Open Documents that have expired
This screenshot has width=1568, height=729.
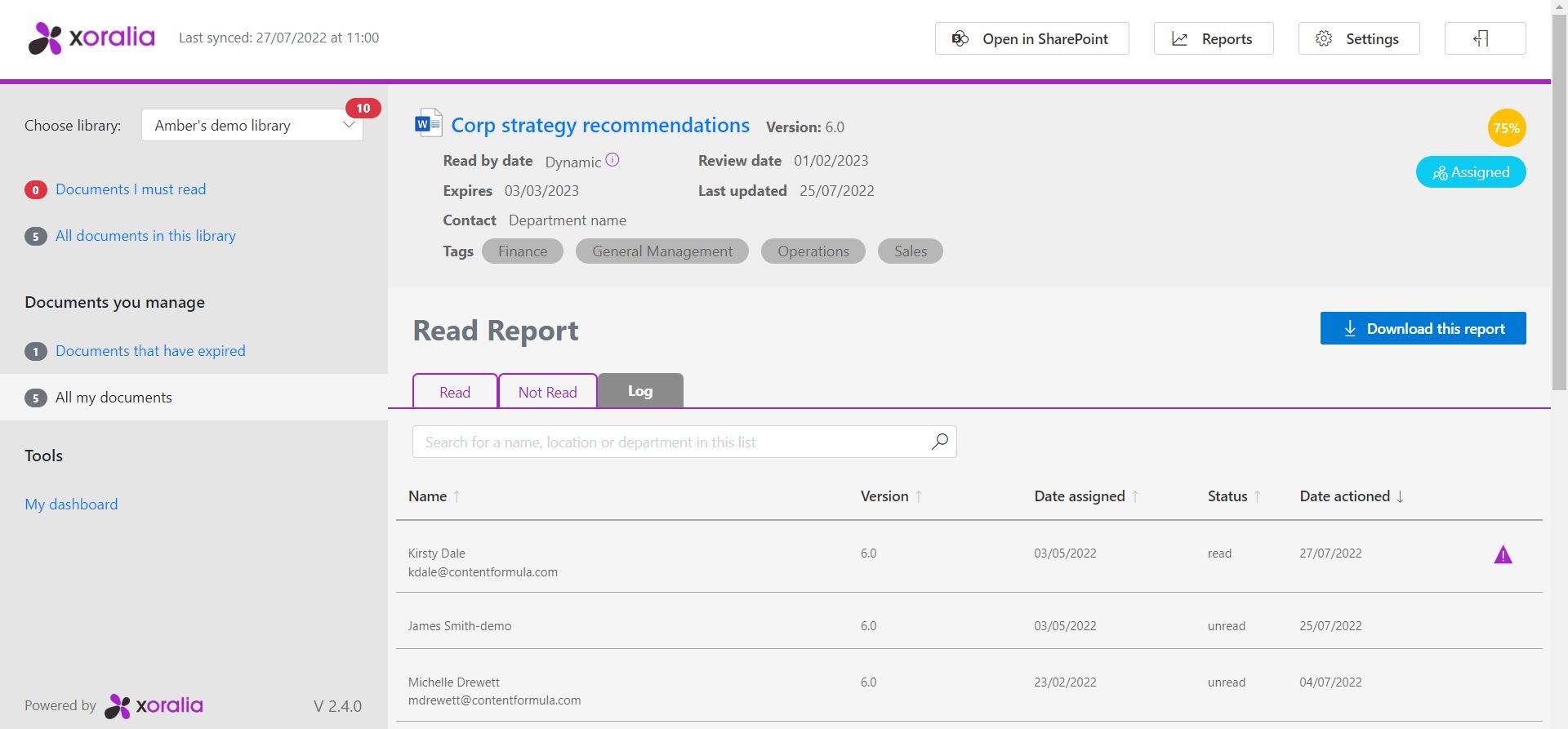(x=150, y=351)
